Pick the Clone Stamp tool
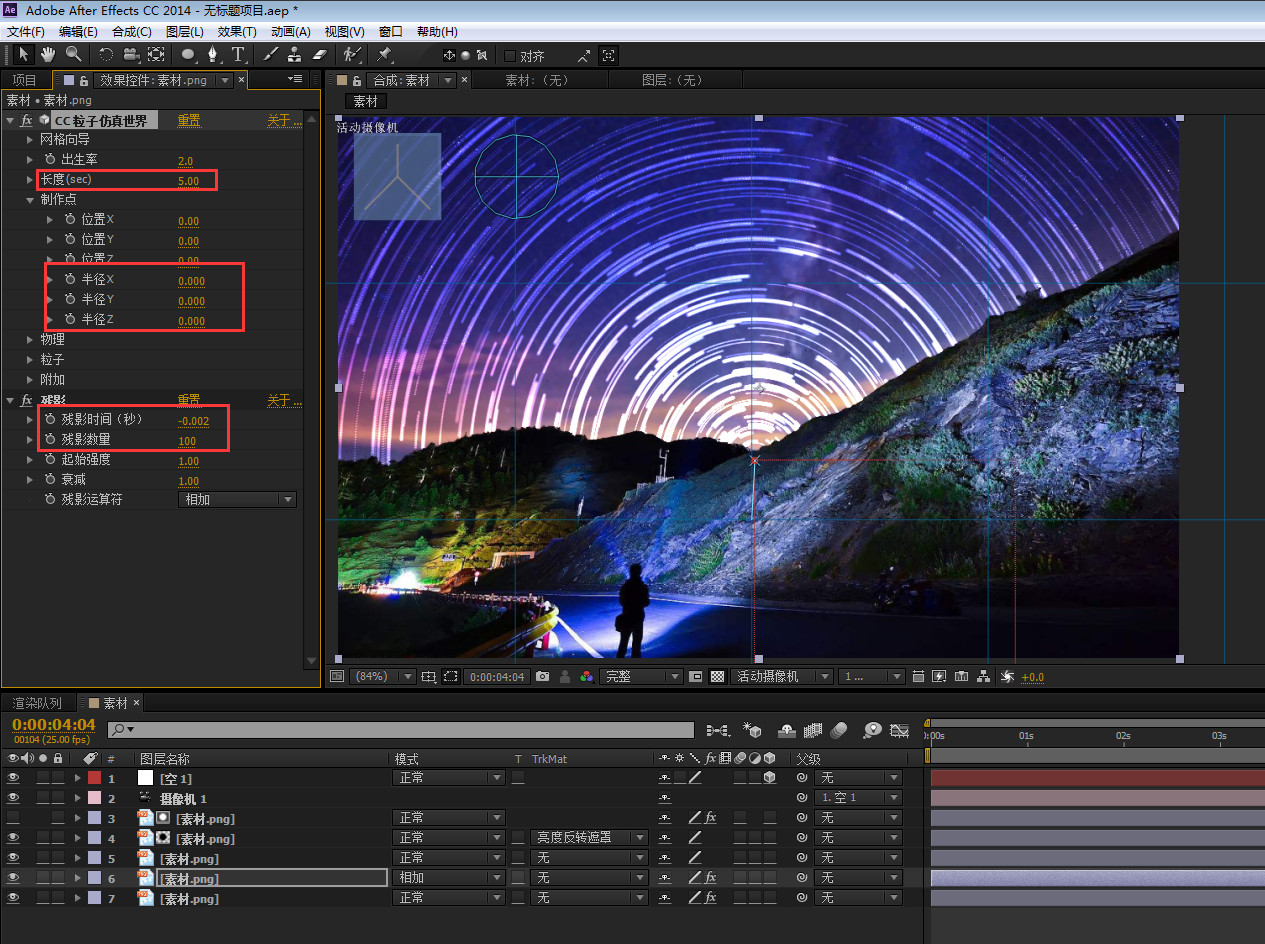This screenshot has height=944, width=1265. (295, 54)
